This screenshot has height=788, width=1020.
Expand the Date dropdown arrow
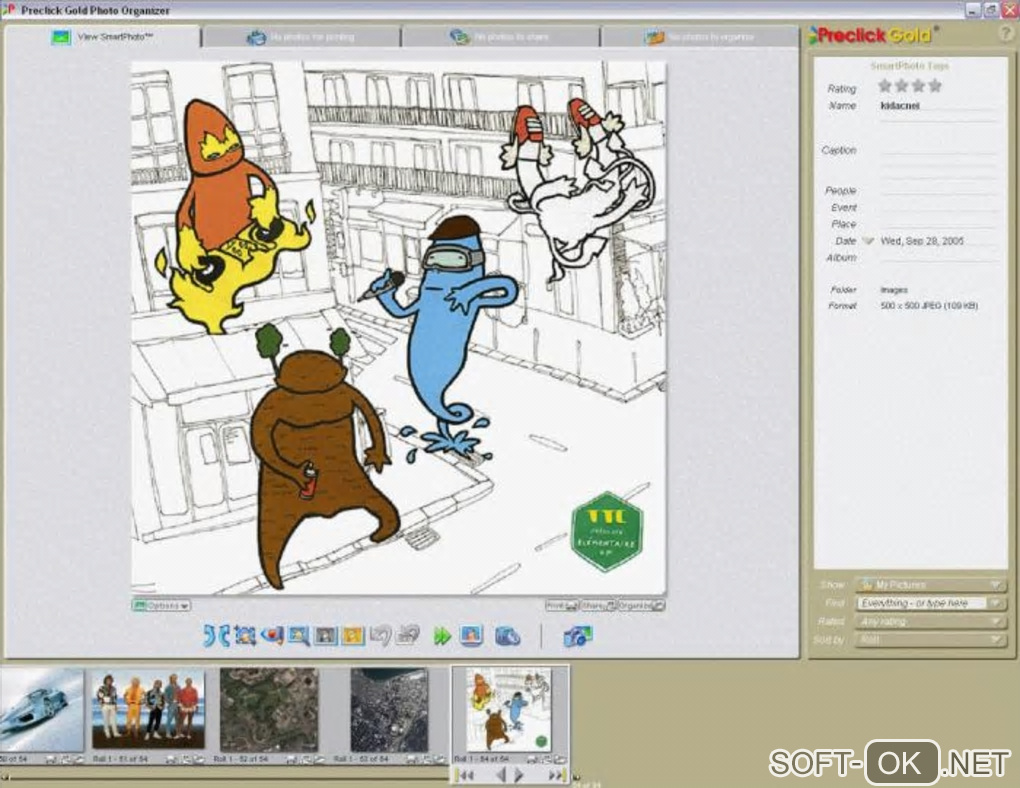coord(867,241)
